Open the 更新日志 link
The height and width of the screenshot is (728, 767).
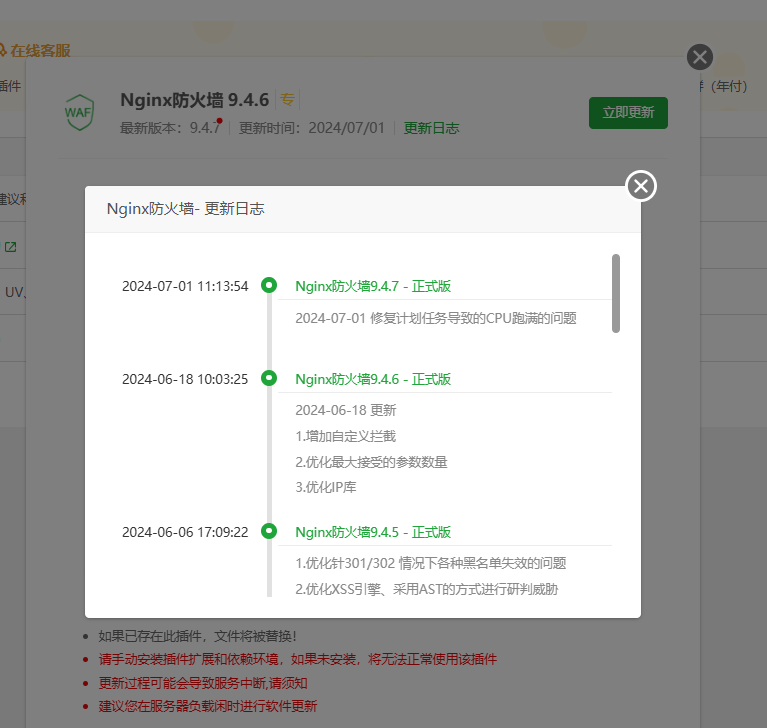pos(431,128)
